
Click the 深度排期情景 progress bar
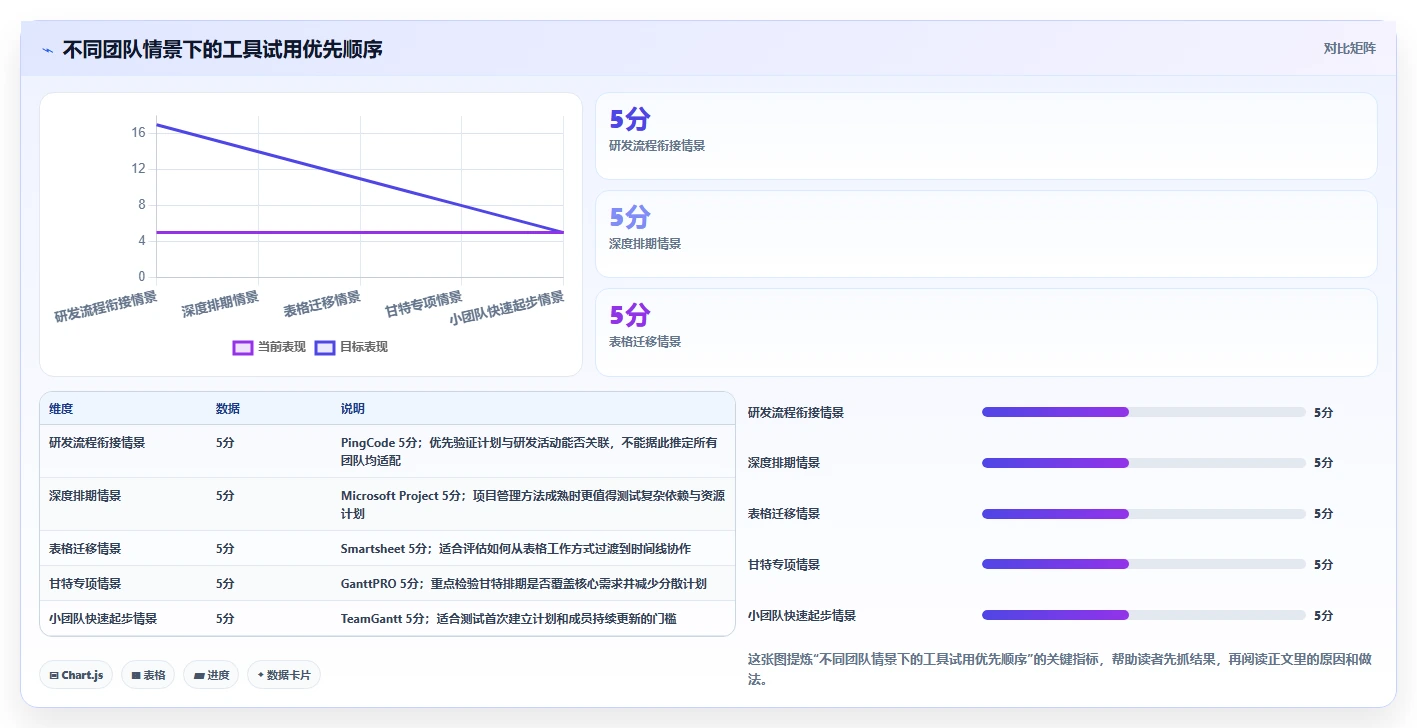point(1144,463)
